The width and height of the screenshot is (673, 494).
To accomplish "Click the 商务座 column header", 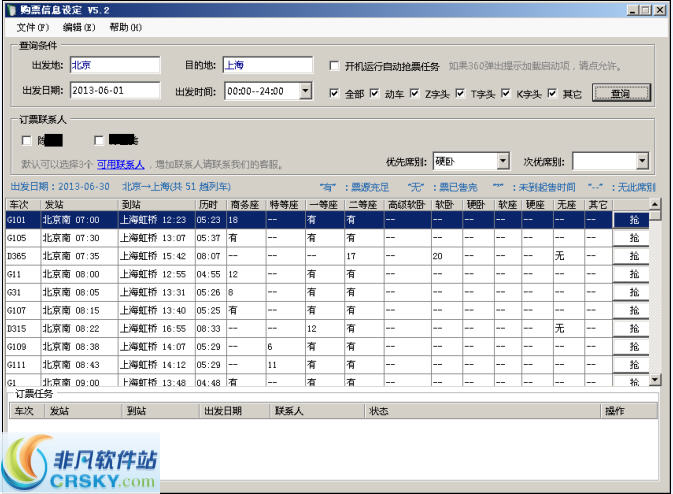I will [x=246, y=205].
